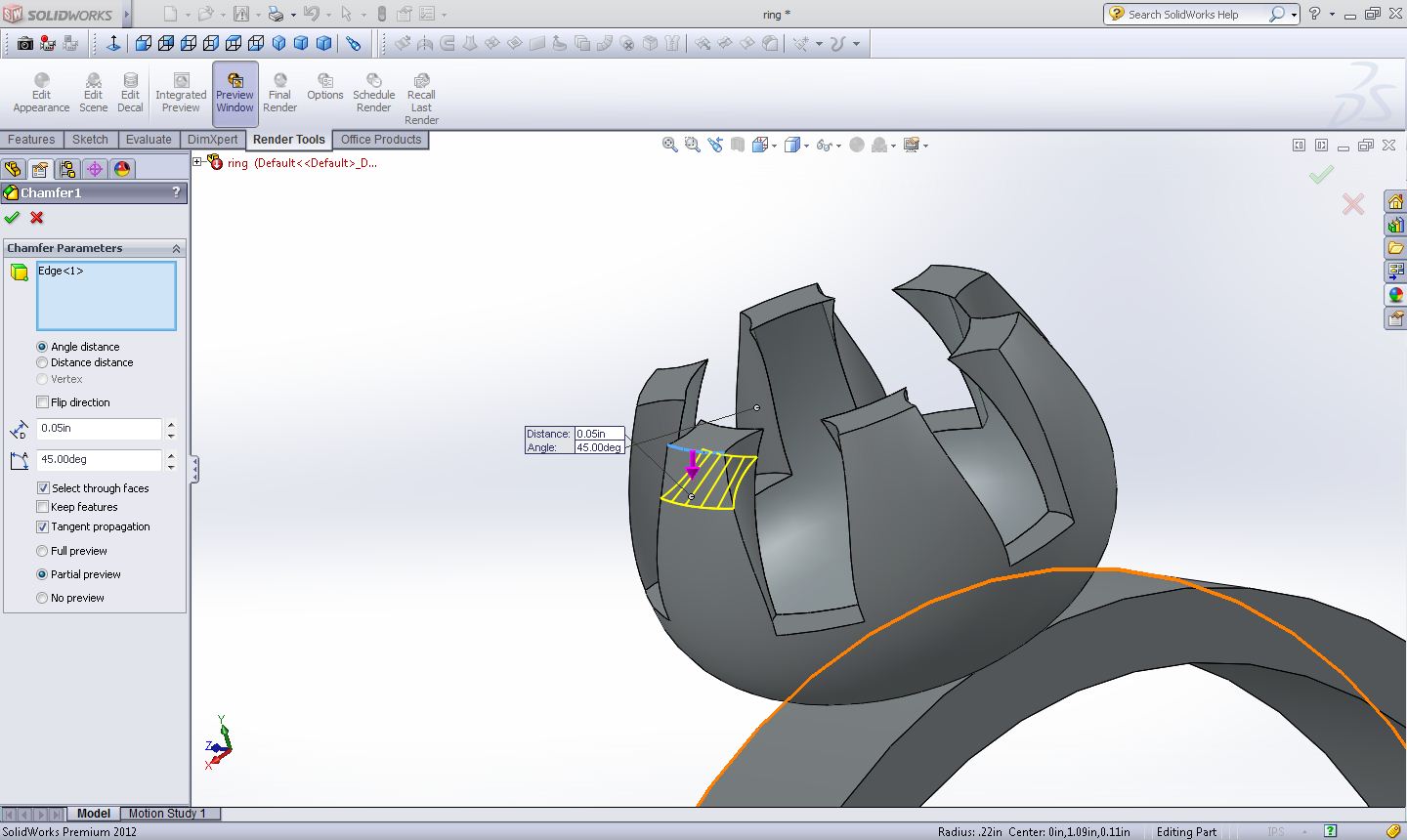Screen dimensions: 1407x840
Task: Enable the Flip direction checkbox
Action: [x=42, y=402]
